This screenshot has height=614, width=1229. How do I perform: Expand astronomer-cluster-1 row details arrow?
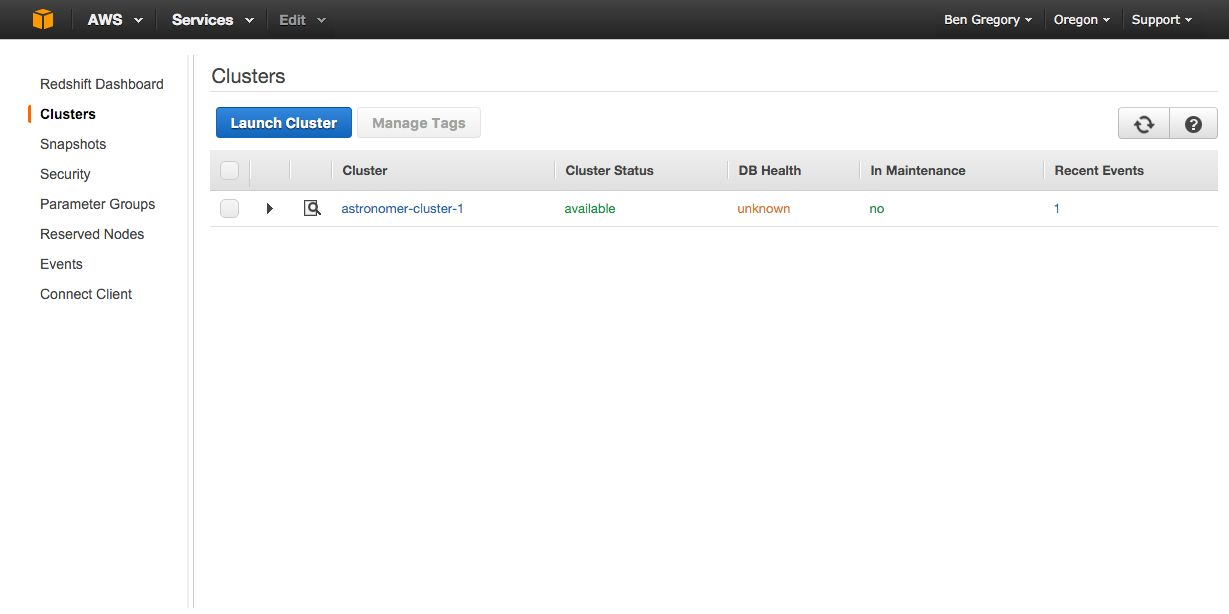[269, 209]
